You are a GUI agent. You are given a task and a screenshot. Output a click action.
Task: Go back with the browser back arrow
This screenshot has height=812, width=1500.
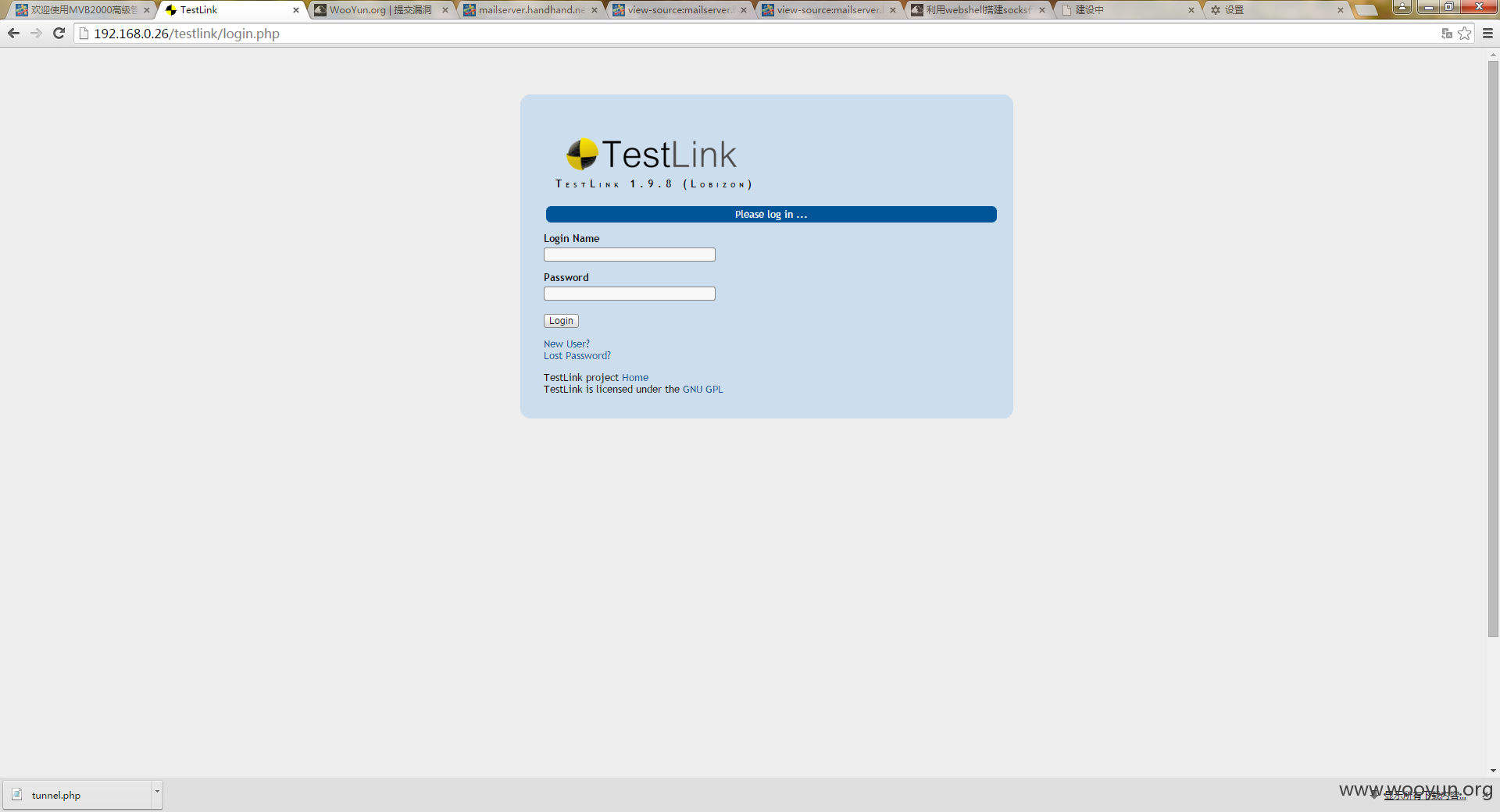click(x=13, y=33)
